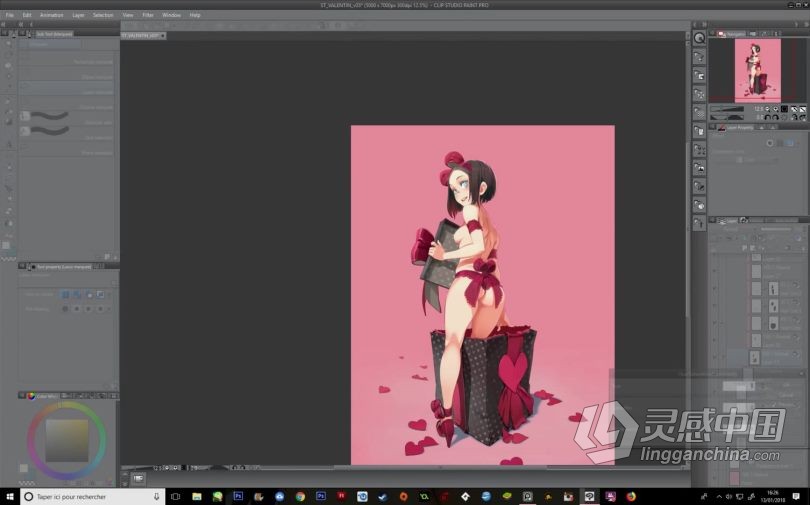The width and height of the screenshot is (810, 505).
Task: Open the Animation menu
Action: click(52, 15)
